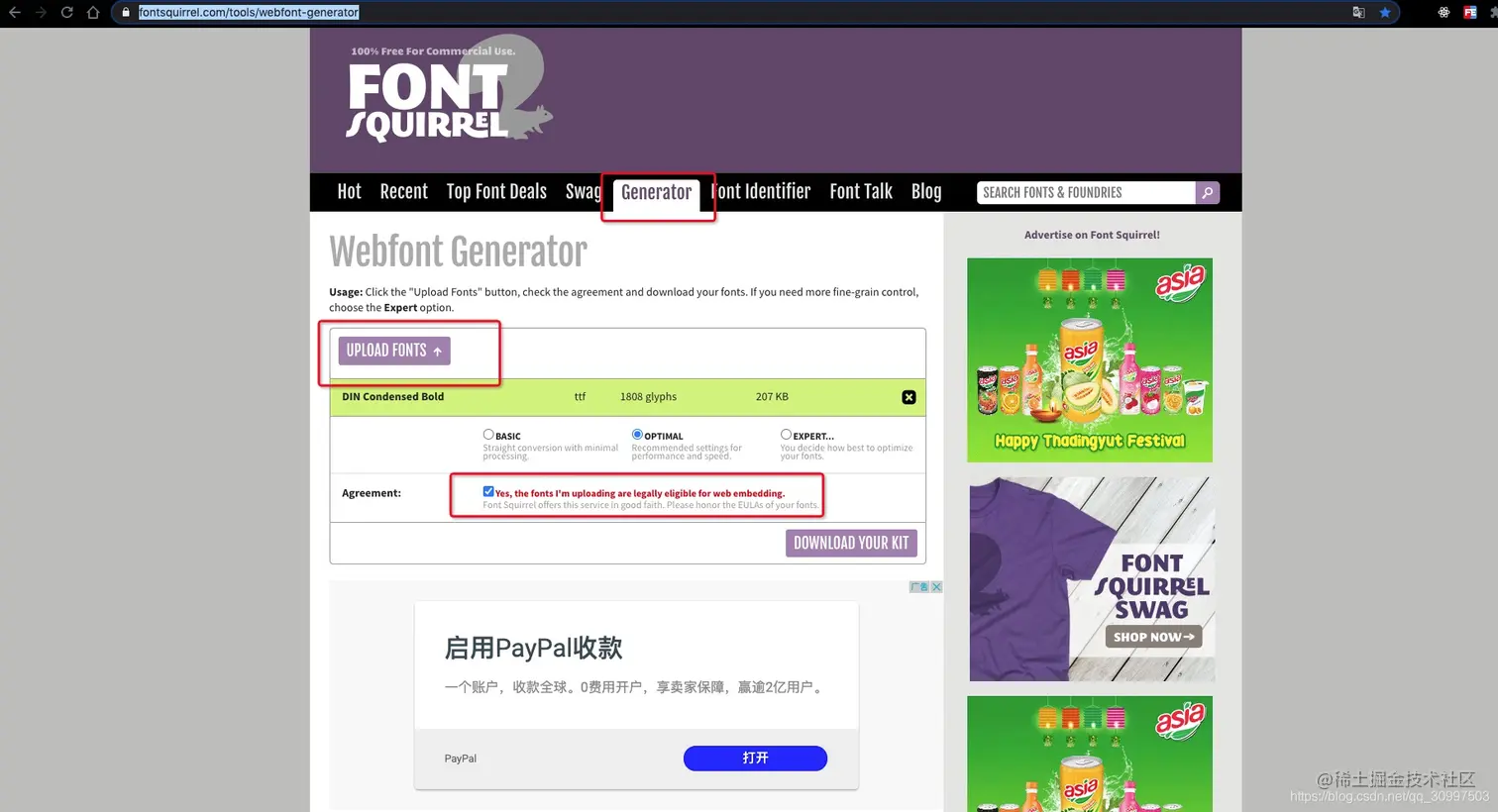This screenshot has height=812, width=1498.
Task: Click the Download Your Kit button
Action: [851, 543]
